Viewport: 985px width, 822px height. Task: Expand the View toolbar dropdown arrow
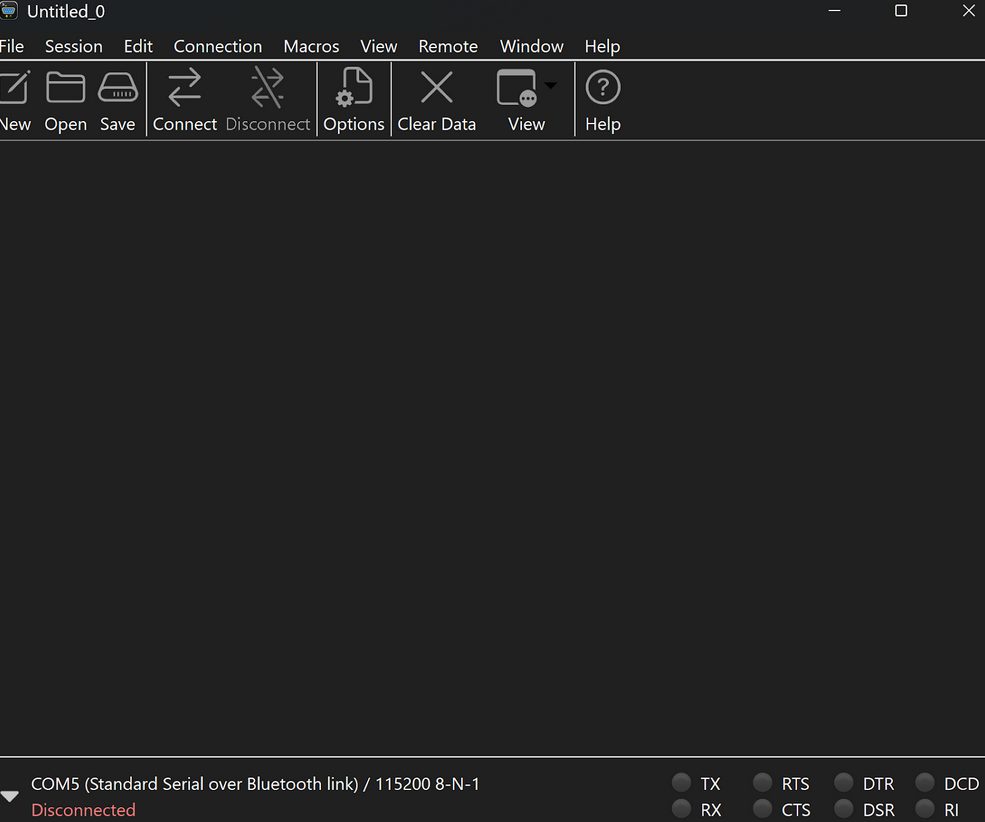coord(550,85)
